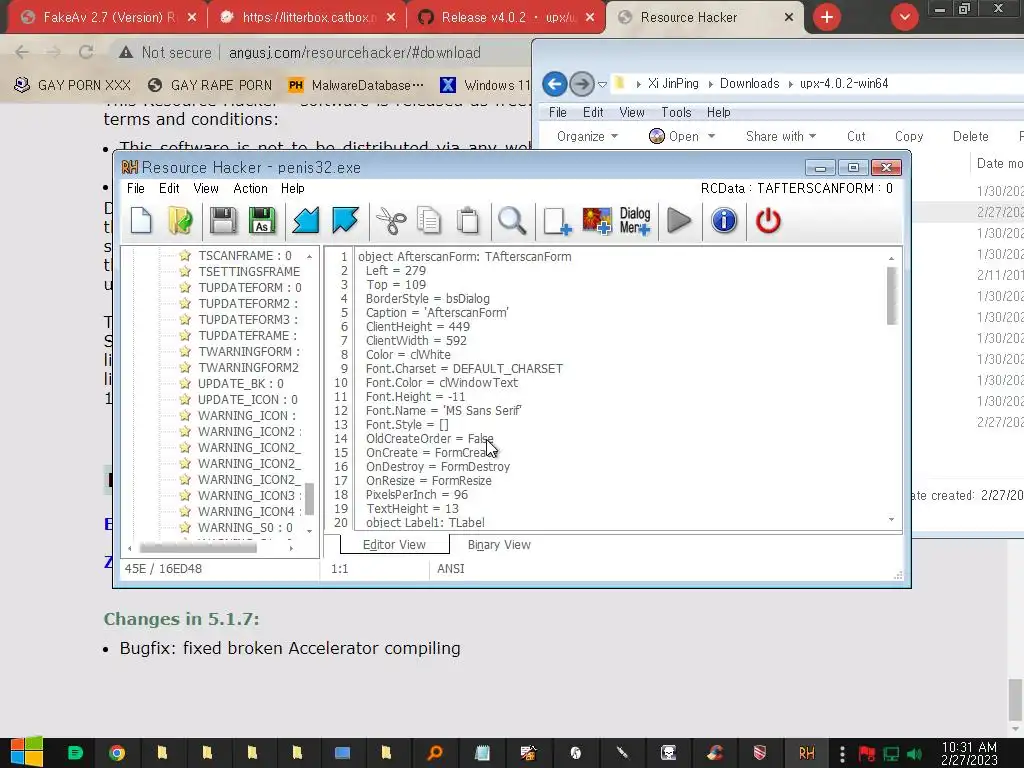This screenshot has height=768, width=1024.
Task: Open the Dialog Menu merge tool
Action: click(635, 221)
